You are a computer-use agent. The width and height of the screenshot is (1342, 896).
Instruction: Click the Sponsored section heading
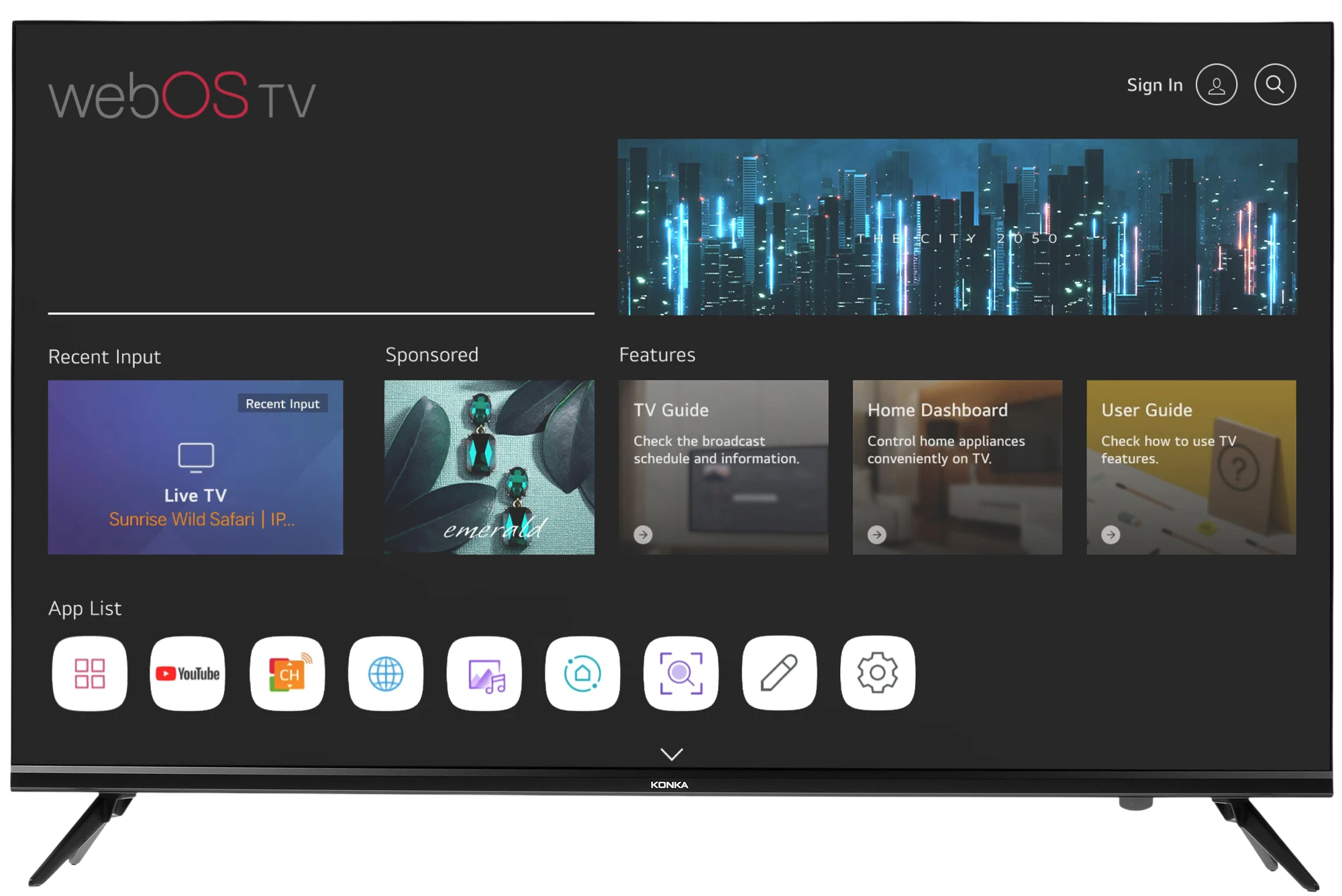(431, 355)
